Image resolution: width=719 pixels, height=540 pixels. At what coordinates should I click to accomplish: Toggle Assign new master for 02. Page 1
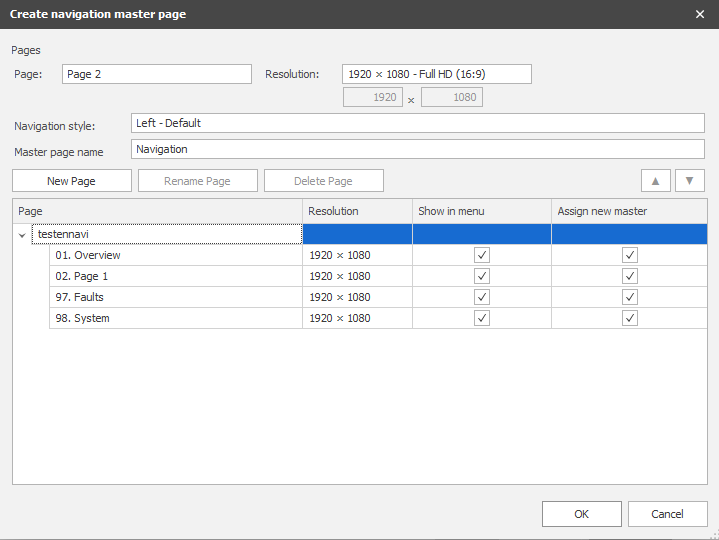click(x=630, y=276)
